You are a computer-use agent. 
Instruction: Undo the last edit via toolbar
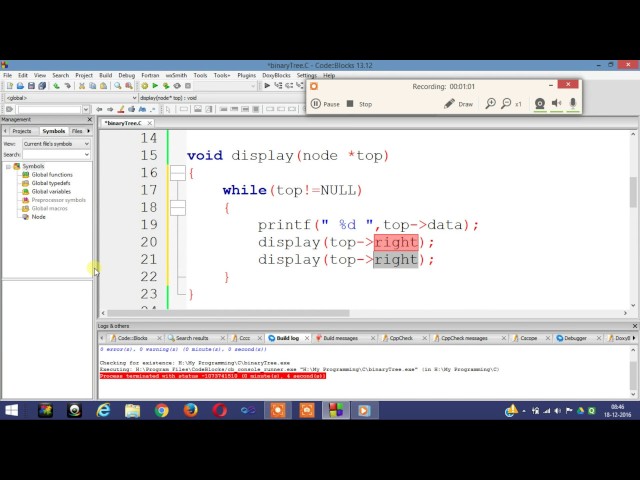(56, 86)
